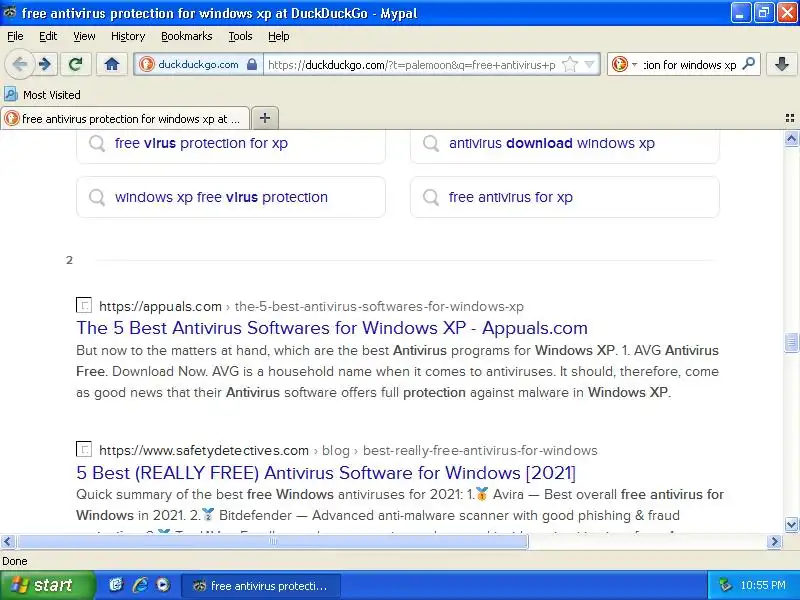Search suggestion 'windows xp free virus protection'
This screenshot has height=600, width=800.
[231, 197]
